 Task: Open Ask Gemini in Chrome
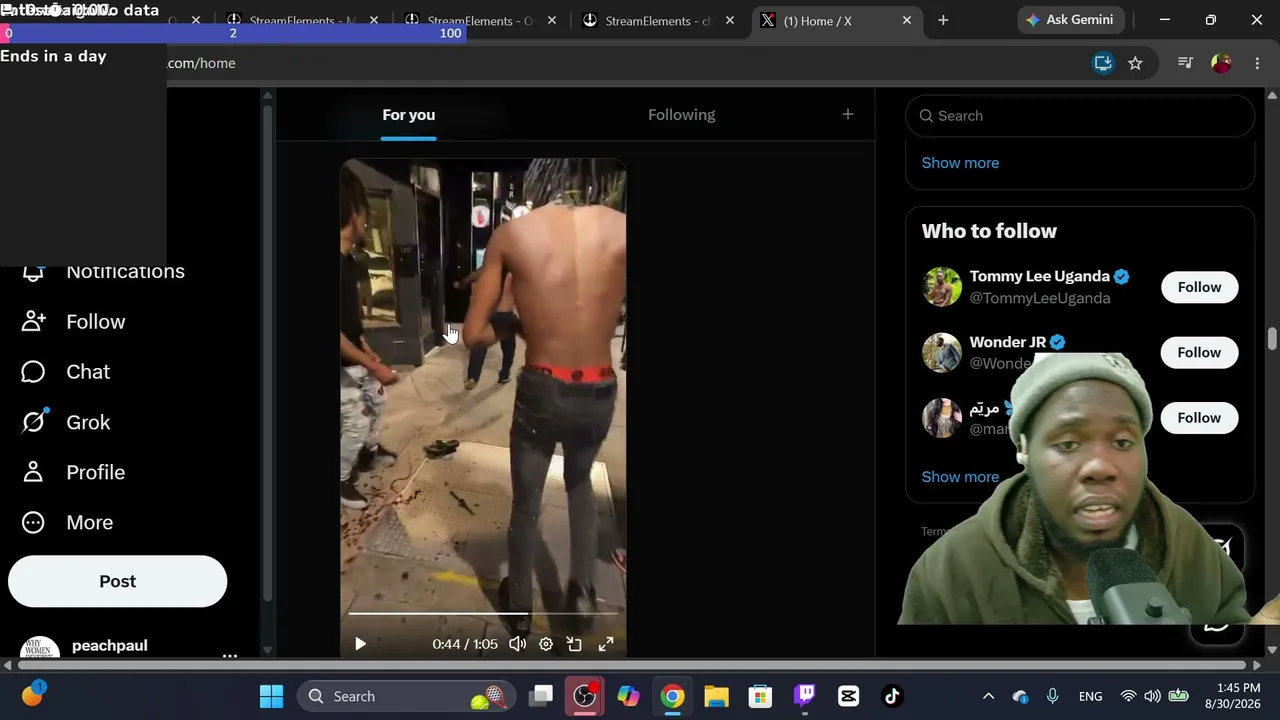pos(1069,20)
